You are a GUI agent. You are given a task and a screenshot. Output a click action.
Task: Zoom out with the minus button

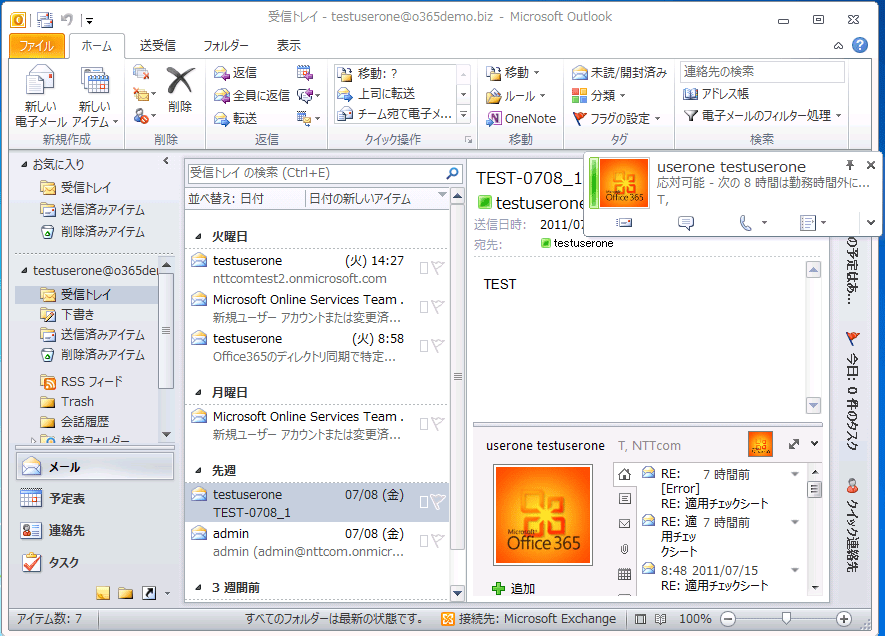point(728,619)
